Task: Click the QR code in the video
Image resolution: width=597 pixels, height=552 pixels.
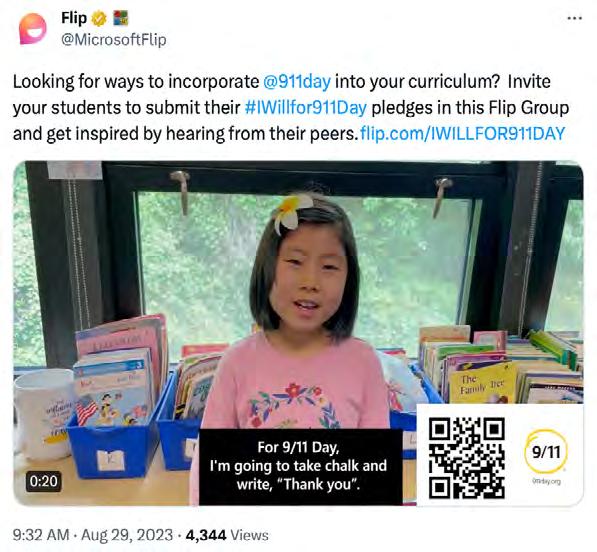Action: [x=467, y=458]
